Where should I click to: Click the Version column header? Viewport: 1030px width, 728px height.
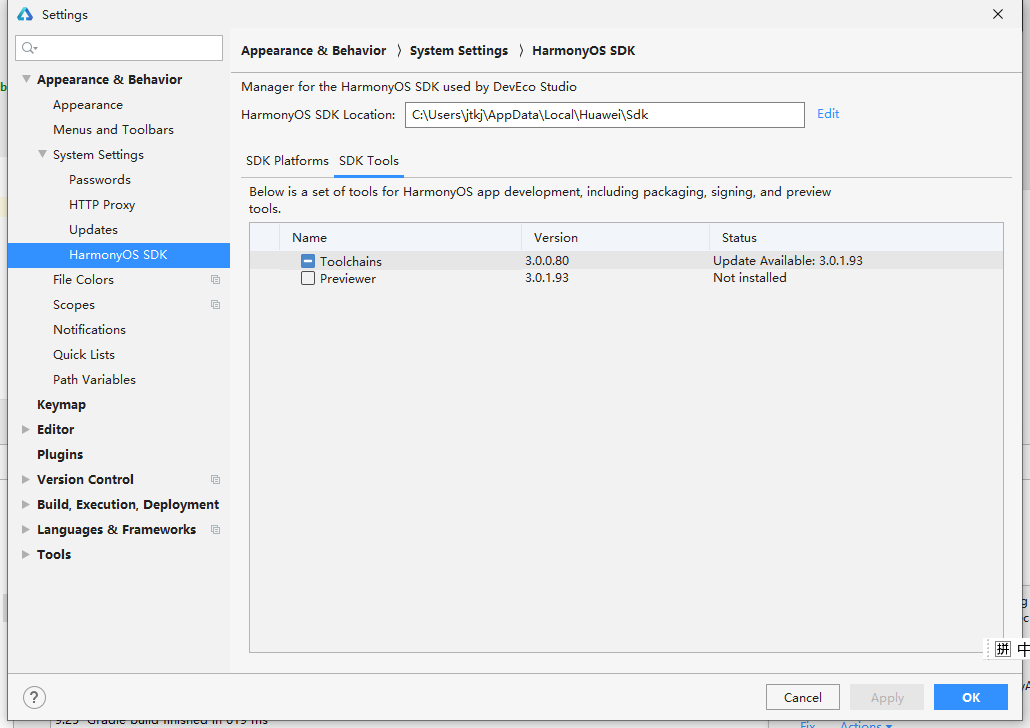pos(616,237)
